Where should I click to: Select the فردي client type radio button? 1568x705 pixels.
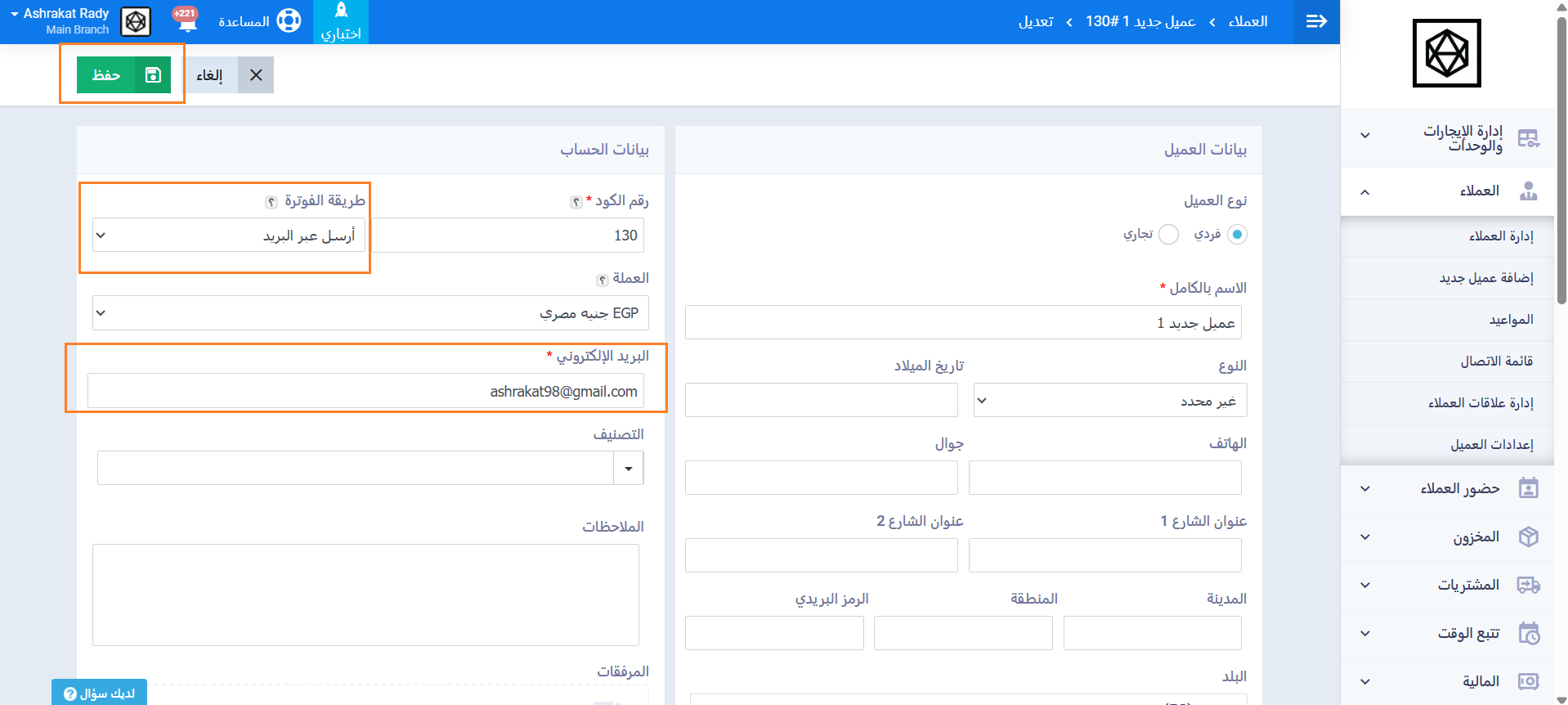click(1237, 235)
